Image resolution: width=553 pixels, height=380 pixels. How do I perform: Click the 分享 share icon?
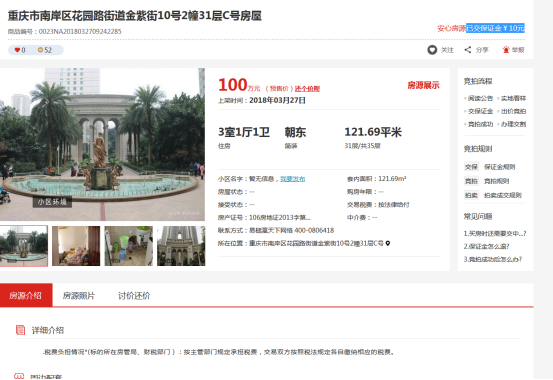click(468, 50)
